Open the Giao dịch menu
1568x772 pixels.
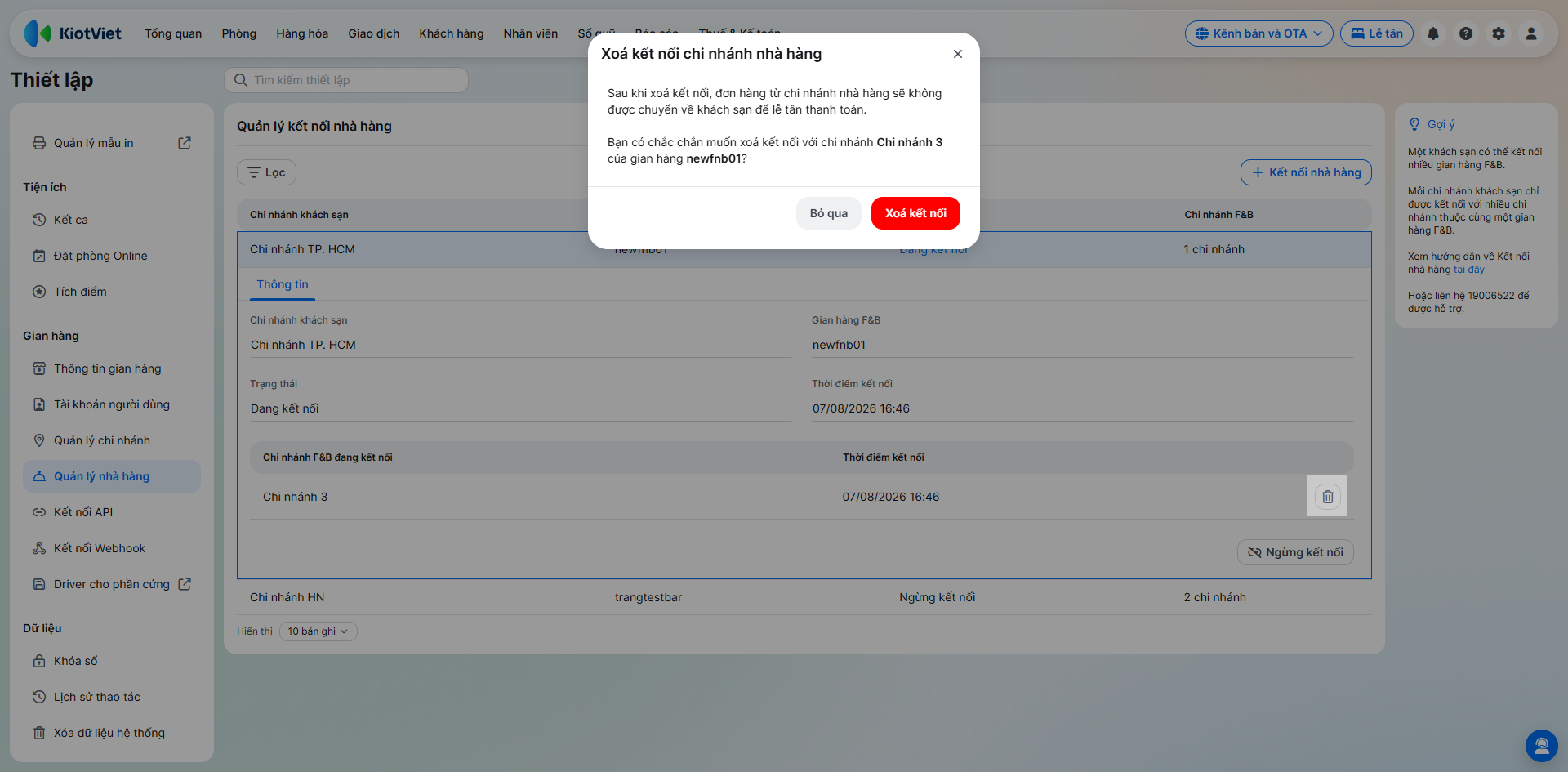pos(374,33)
